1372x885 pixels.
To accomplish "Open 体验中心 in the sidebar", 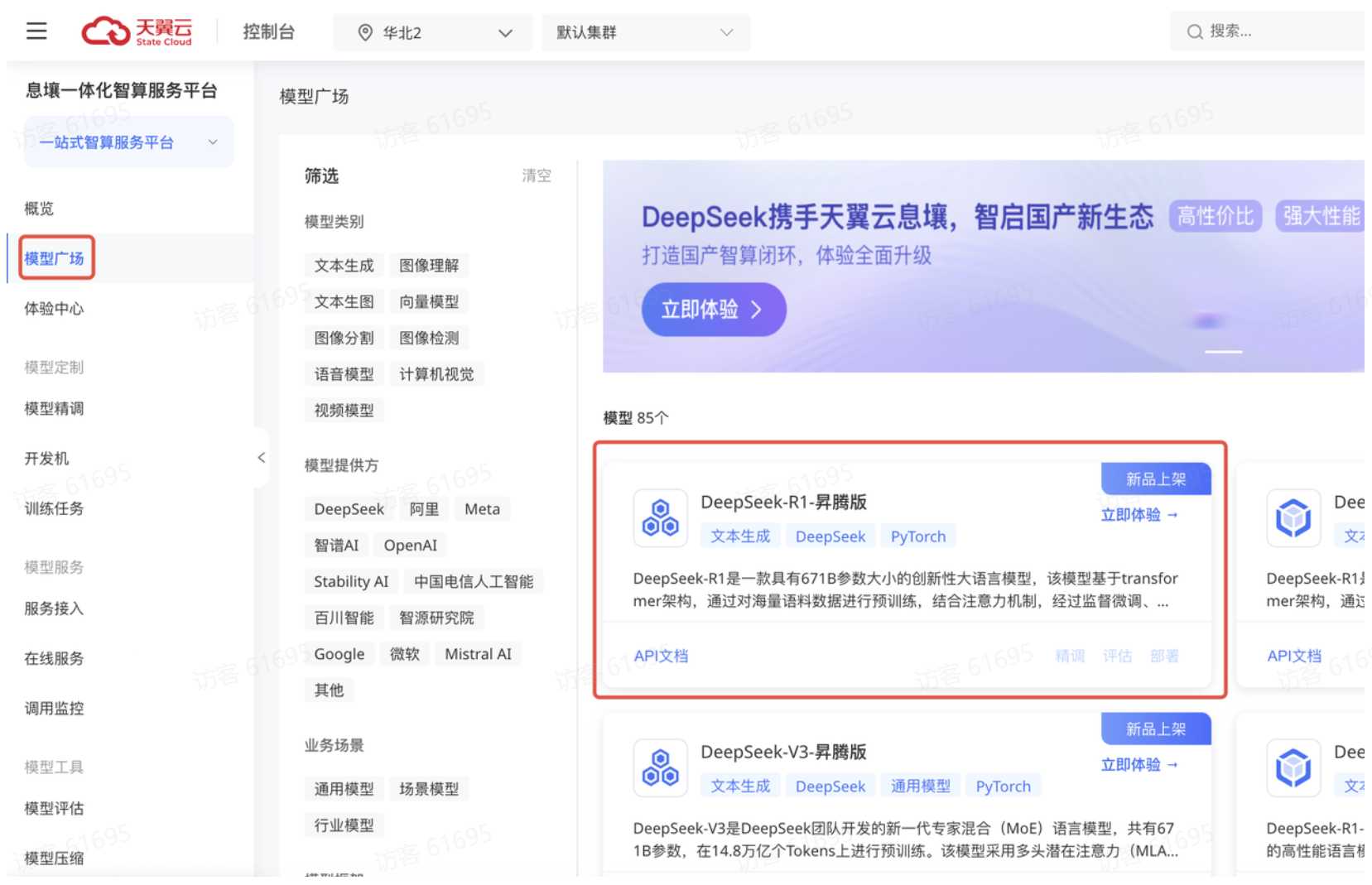I will coord(54,308).
